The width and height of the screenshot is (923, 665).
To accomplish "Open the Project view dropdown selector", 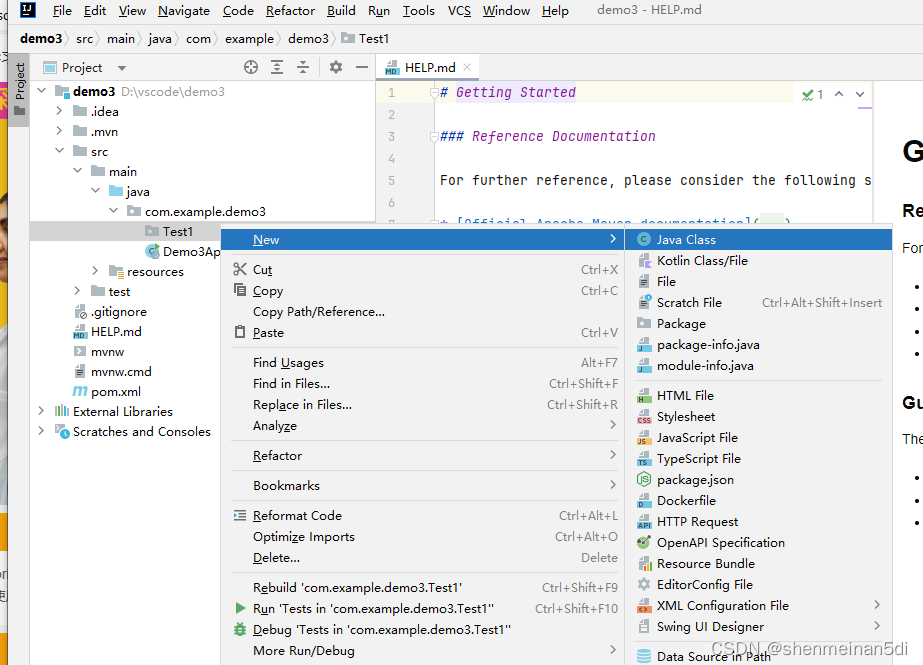I will pos(122,67).
